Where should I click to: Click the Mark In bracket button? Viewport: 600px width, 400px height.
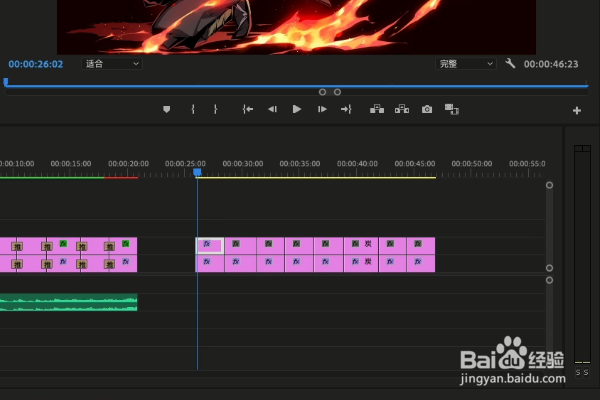(193, 109)
